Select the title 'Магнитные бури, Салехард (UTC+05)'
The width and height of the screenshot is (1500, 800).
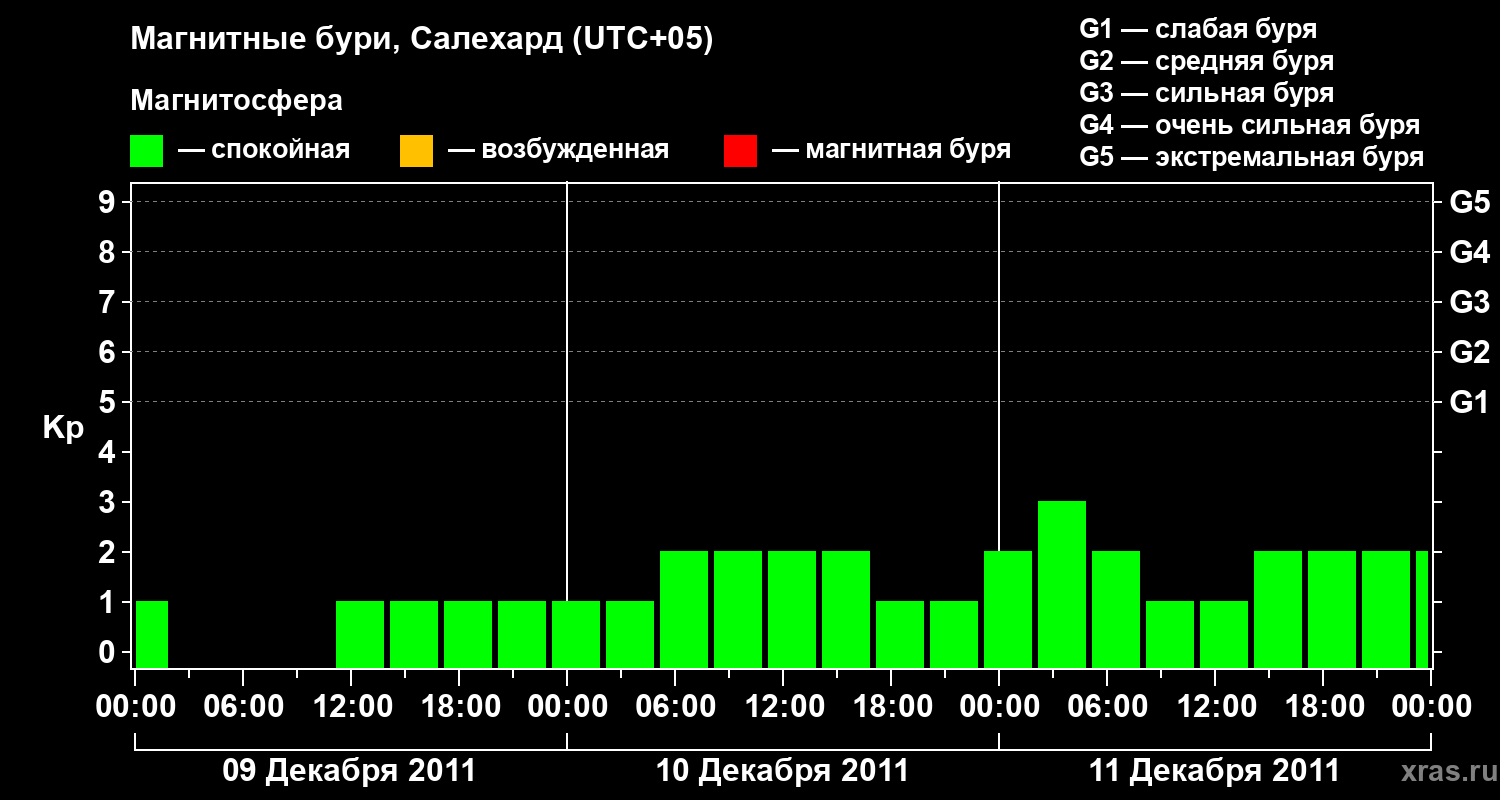pyautogui.click(x=422, y=40)
